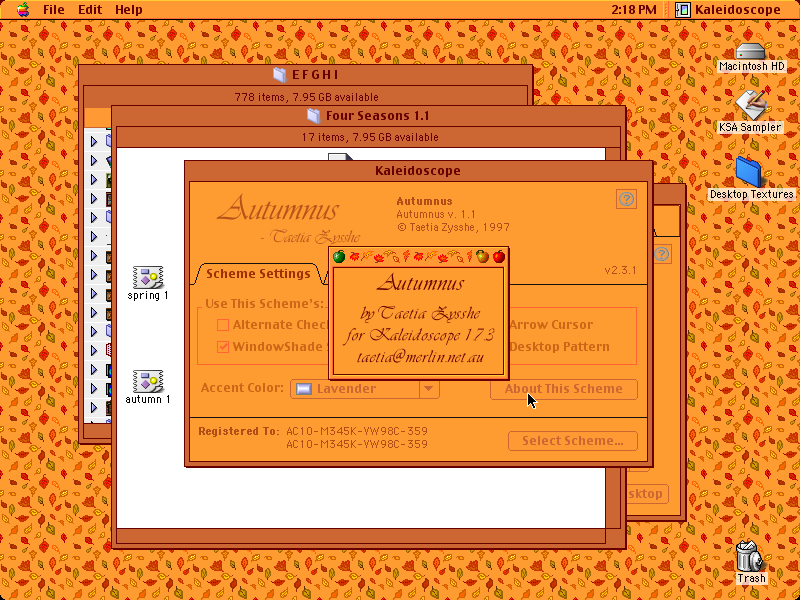Uncheck the WindowShade checkbox
800x600 pixels.
(223, 347)
